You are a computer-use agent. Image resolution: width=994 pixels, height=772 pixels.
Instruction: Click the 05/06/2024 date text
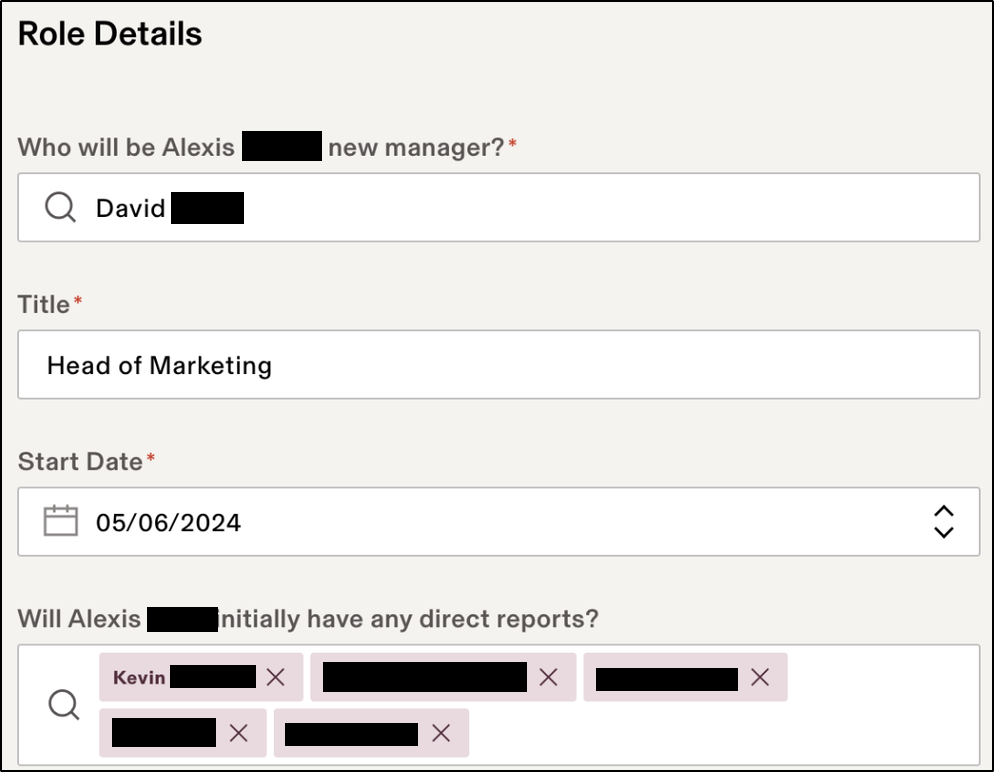pyautogui.click(x=168, y=522)
